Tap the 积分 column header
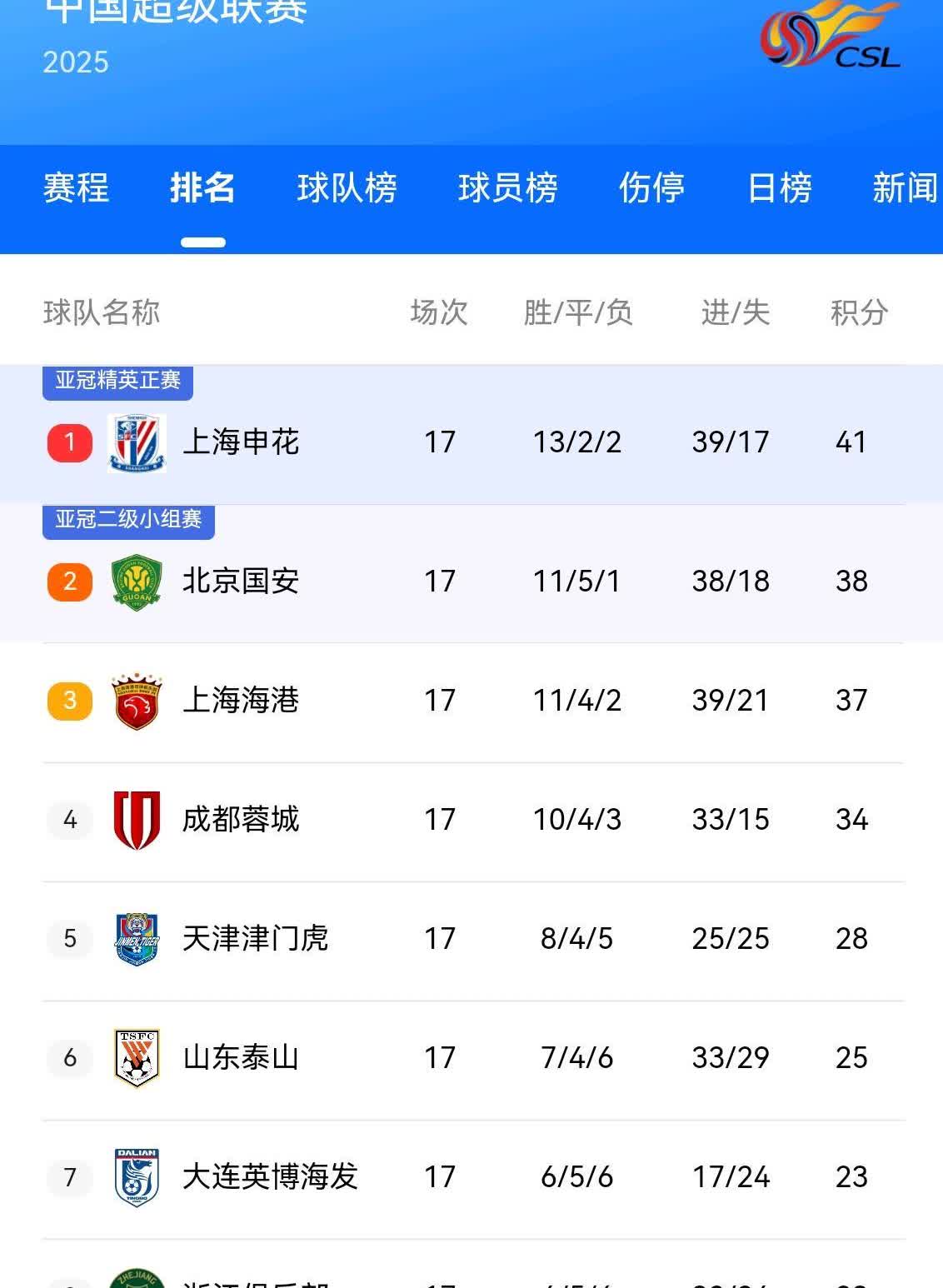 coord(859,313)
